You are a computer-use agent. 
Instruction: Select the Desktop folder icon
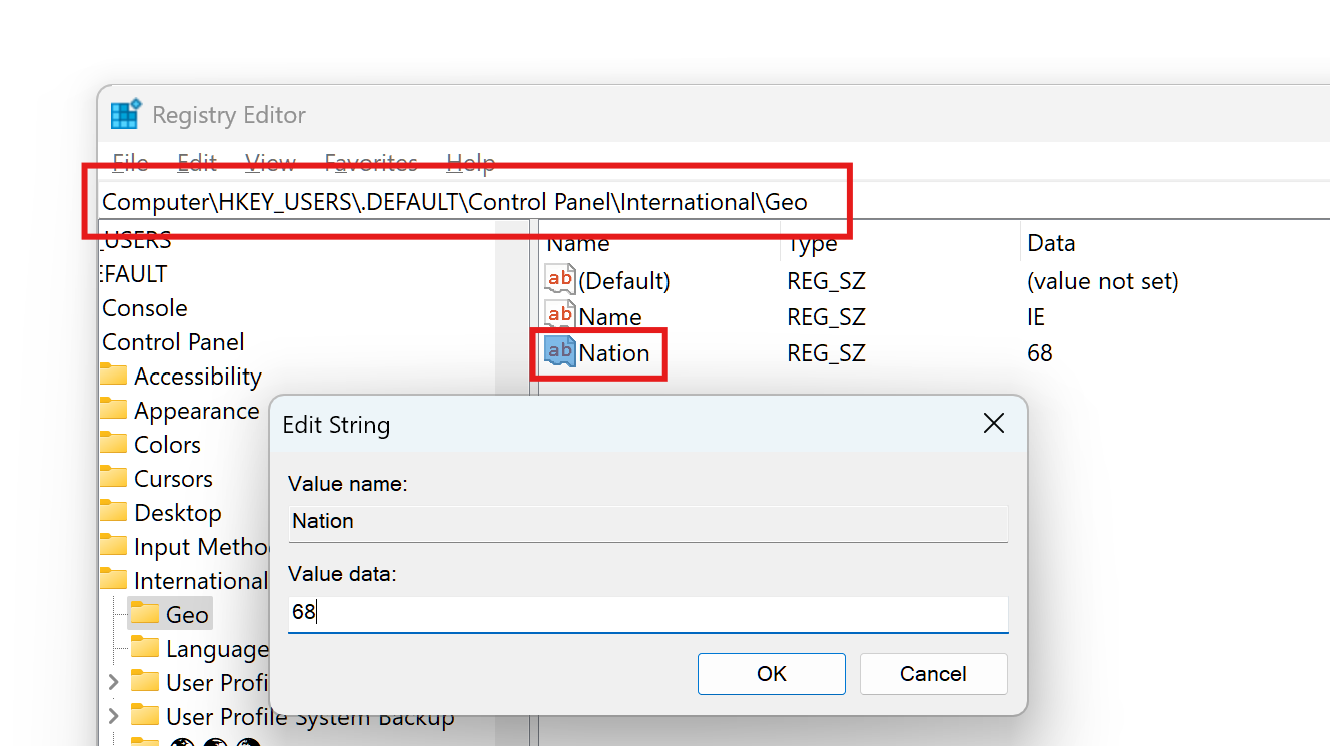[114, 513]
